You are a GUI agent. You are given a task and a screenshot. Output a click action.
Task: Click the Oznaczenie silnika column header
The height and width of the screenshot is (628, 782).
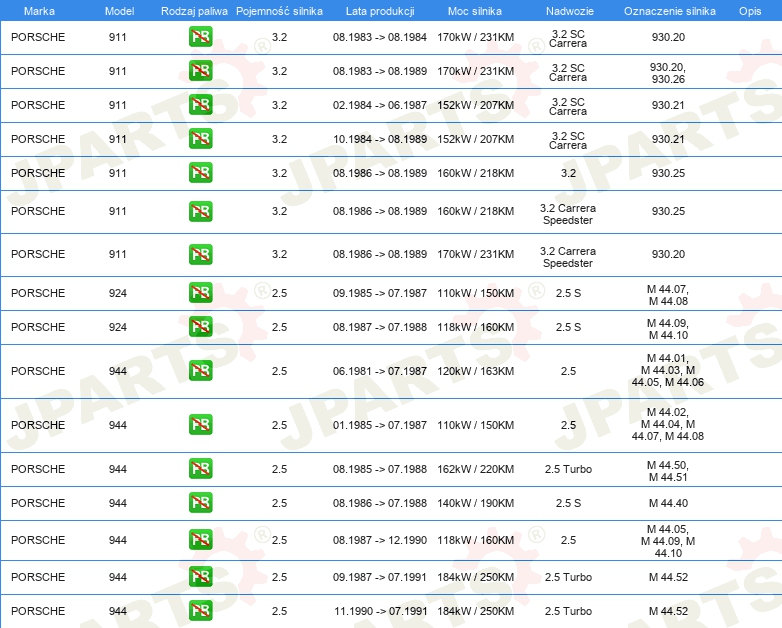coord(670,11)
